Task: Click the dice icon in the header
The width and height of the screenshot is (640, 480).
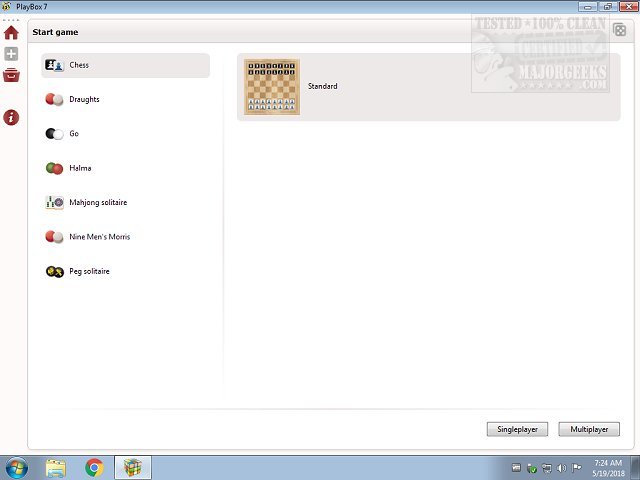Action: [619, 30]
